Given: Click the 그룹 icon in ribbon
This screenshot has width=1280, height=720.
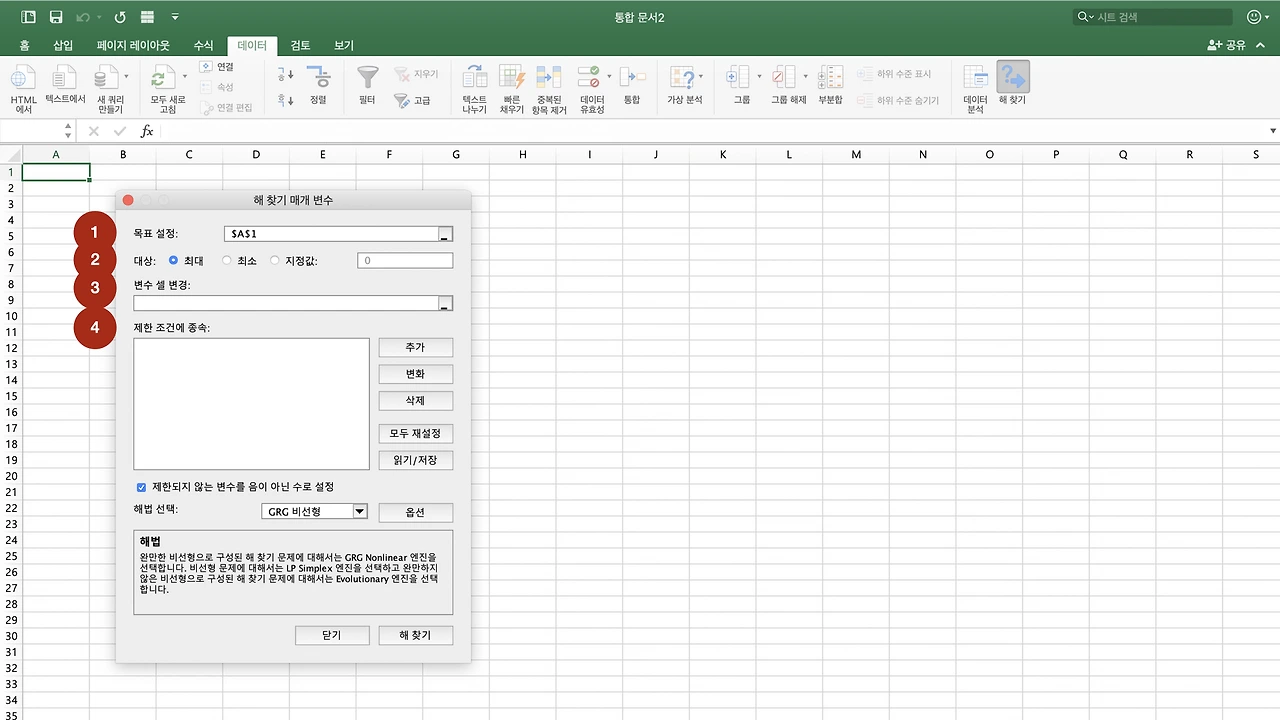Looking at the screenshot, I should (x=738, y=78).
